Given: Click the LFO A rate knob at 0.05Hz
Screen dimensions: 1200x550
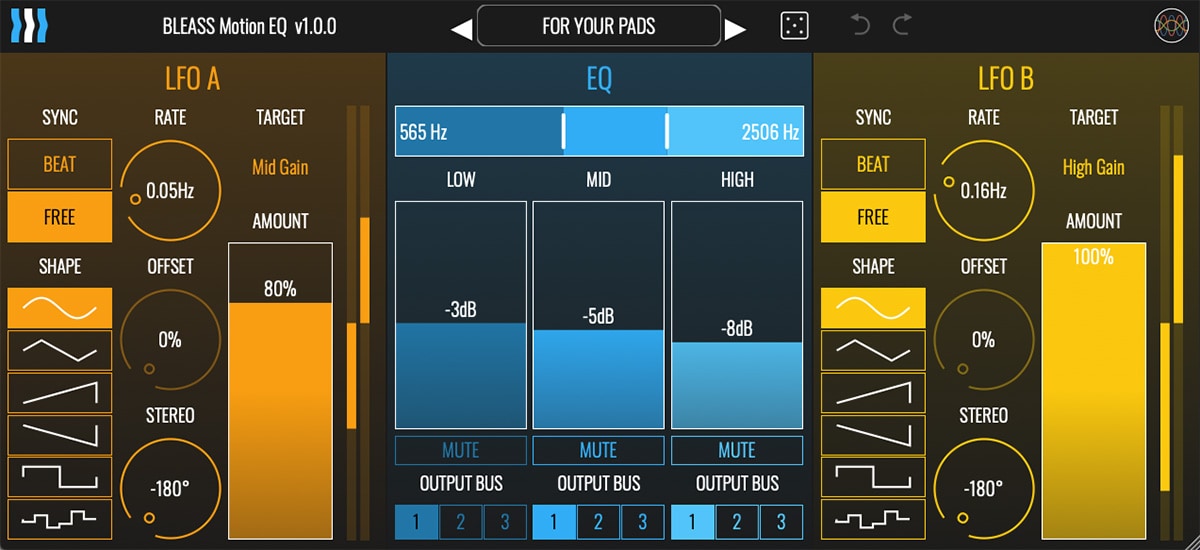Looking at the screenshot, I should (x=170, y=191).
